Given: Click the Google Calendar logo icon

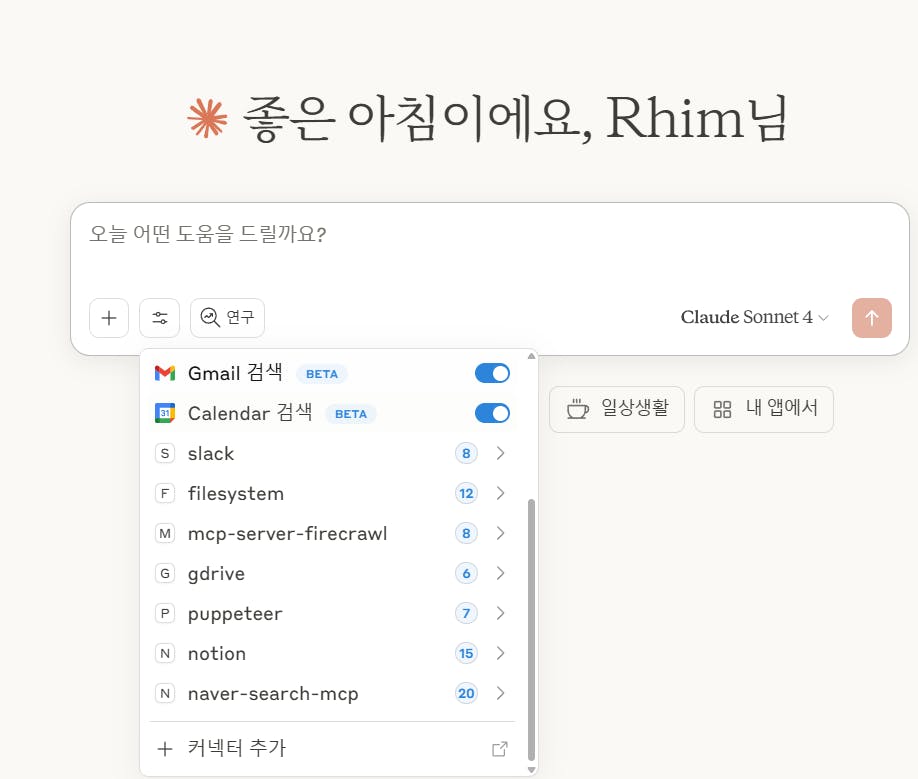Looking at the screenshot, I should point(165,413).
